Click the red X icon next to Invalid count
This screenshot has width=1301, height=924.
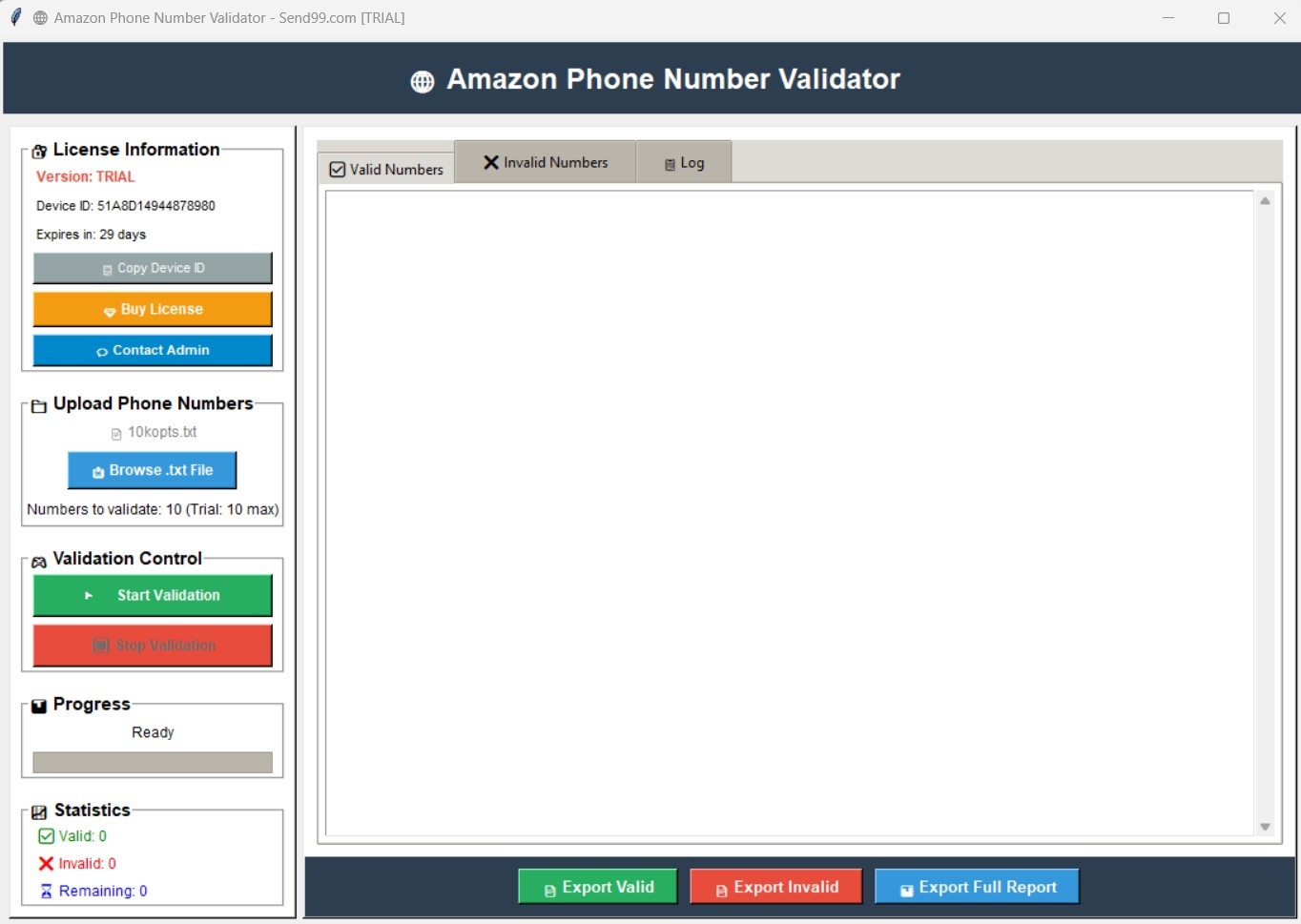point(46,864)
